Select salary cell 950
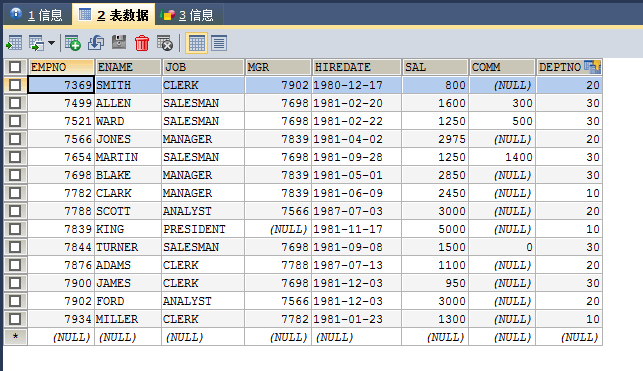 click(x=435, y=283)
